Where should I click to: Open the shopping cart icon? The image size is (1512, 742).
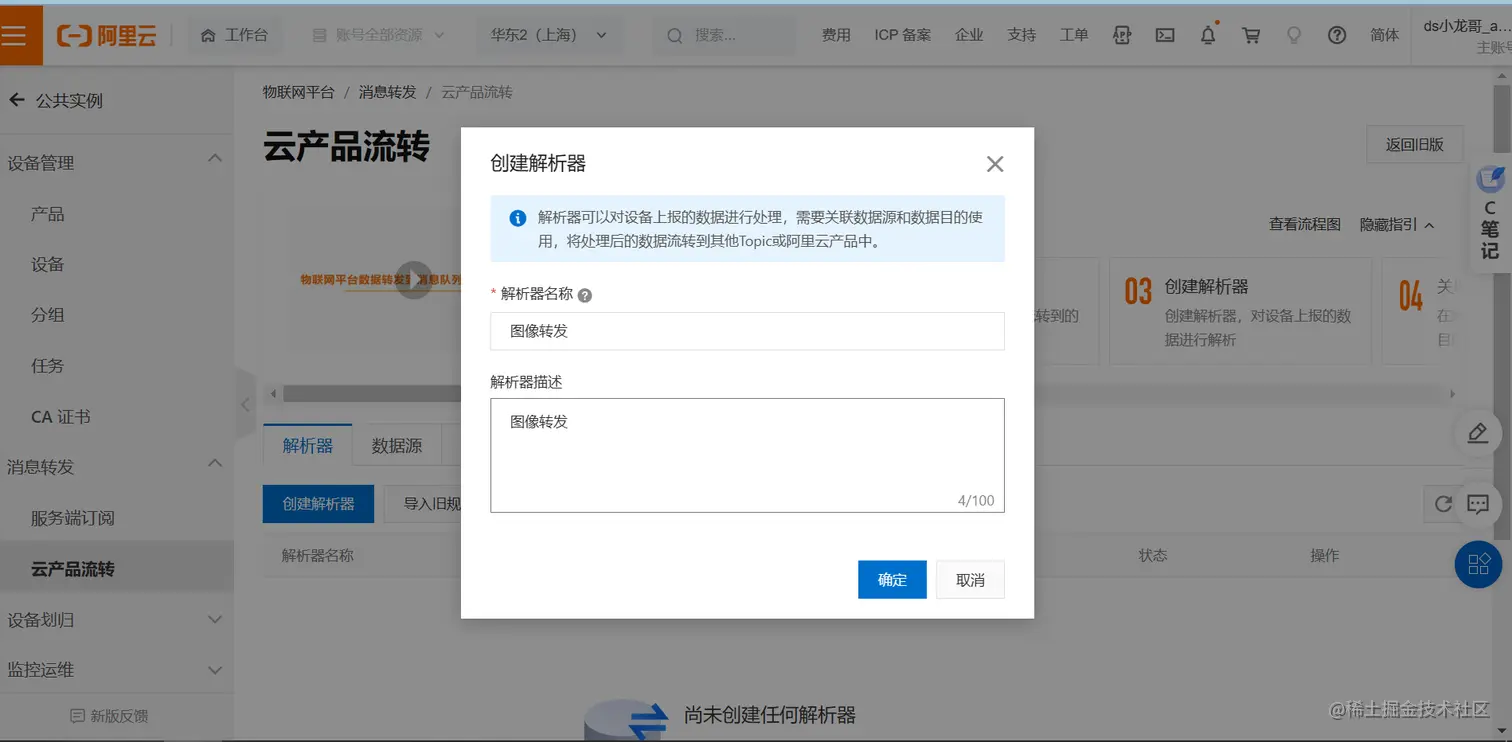pyautogui.click(x=1250, y=34)
